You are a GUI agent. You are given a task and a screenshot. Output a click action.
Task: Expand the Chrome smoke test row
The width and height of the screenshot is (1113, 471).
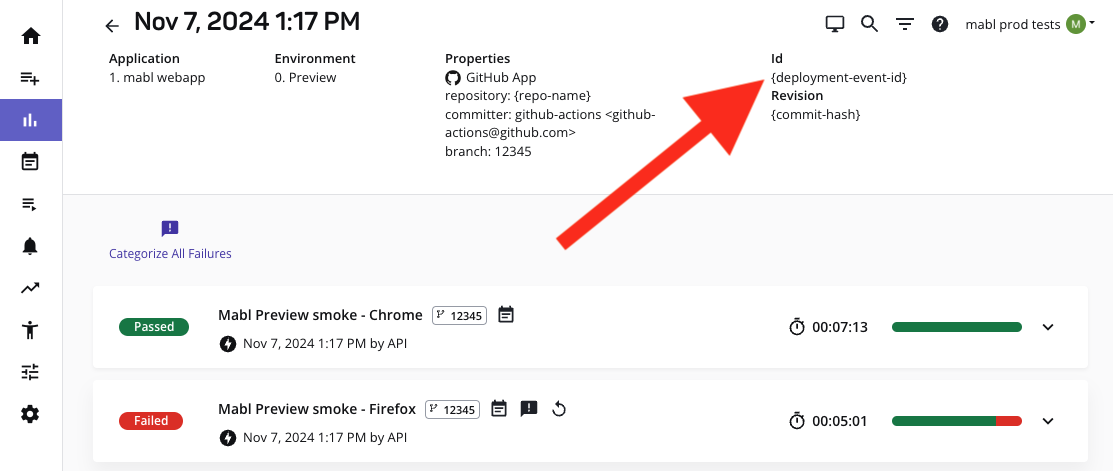(x=1048, y=327)
